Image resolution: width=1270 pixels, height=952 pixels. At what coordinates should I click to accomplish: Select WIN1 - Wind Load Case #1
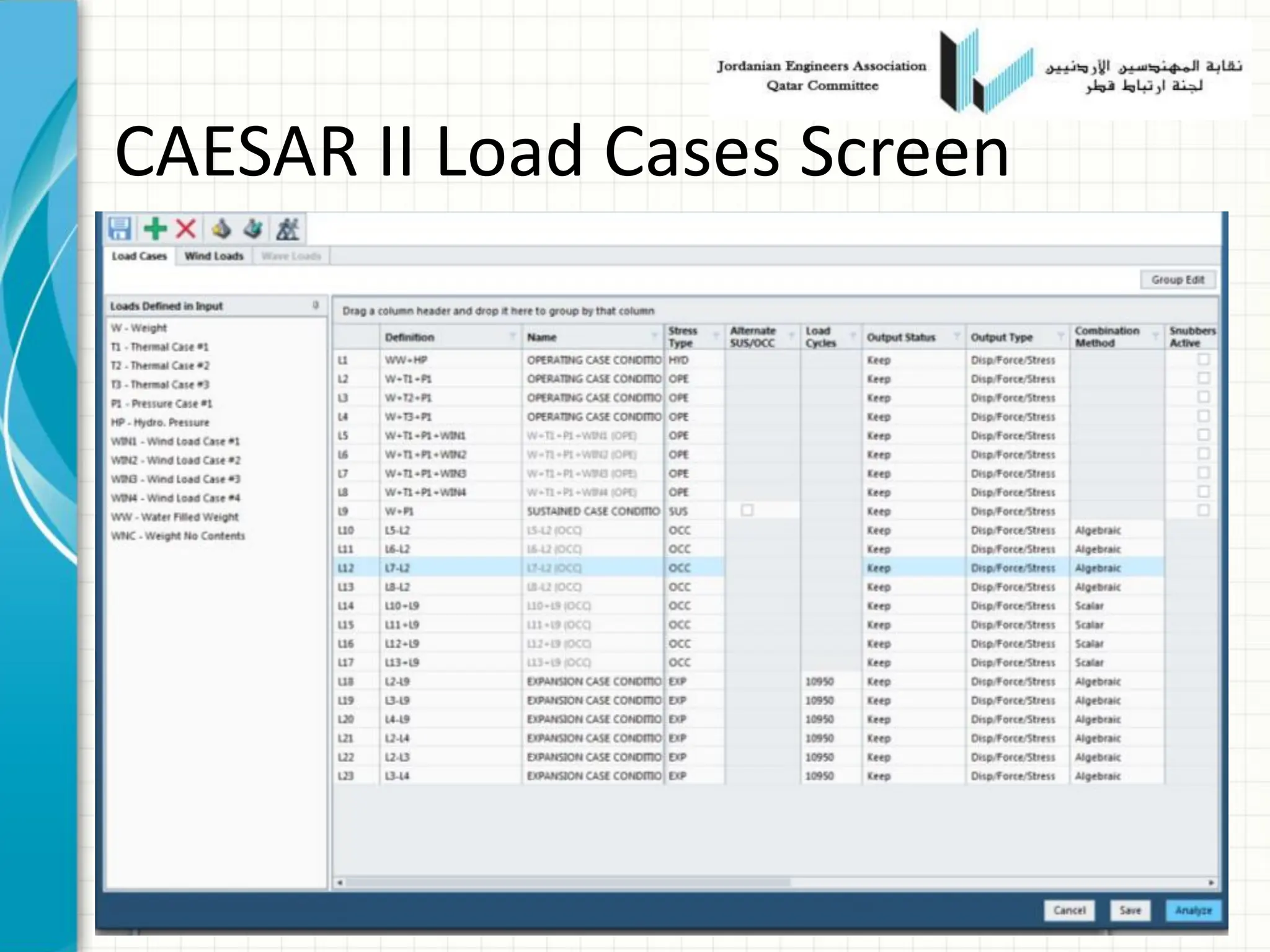[175, 441]
